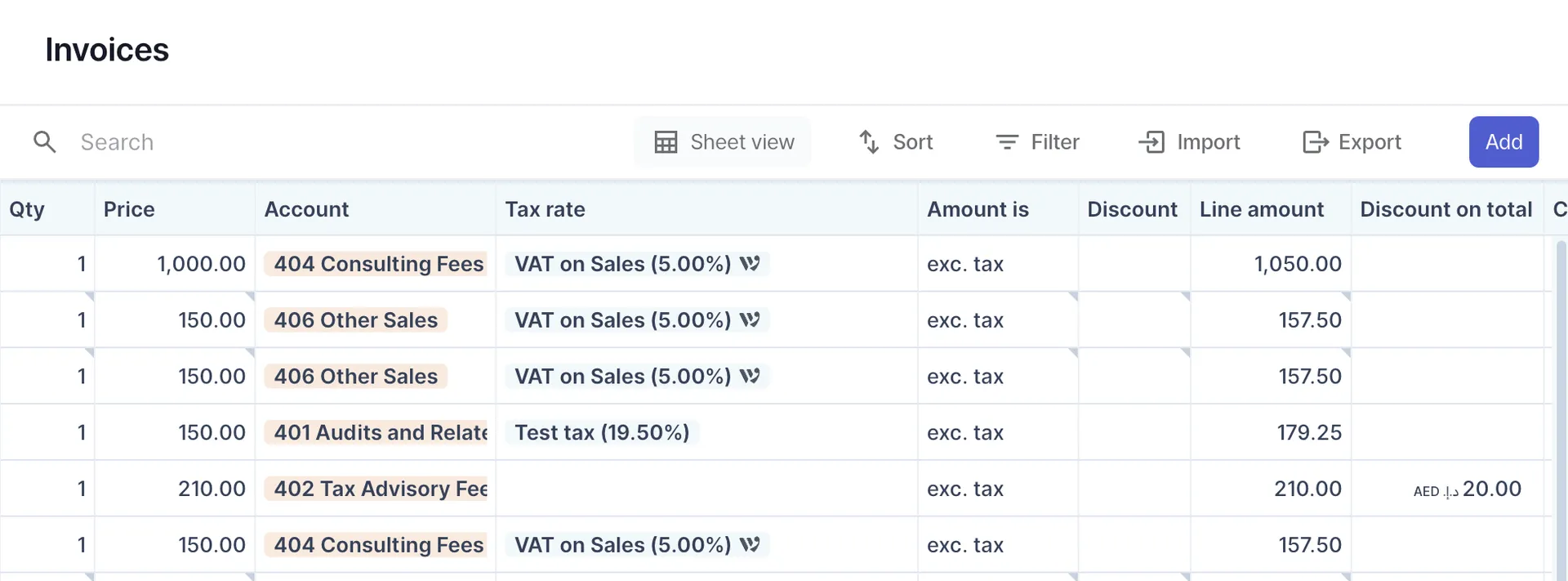The image size is (1568, 581).
Task: Select the 404 Consulting Fees tag in first row
Action: [x=378, y=264]
